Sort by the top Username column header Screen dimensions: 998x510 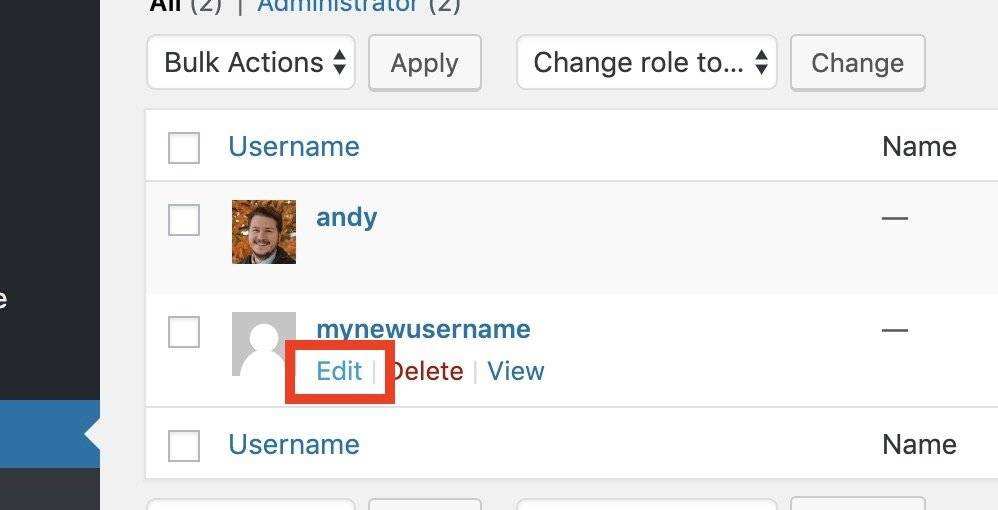pyautogui.click(x=293, y=147)
